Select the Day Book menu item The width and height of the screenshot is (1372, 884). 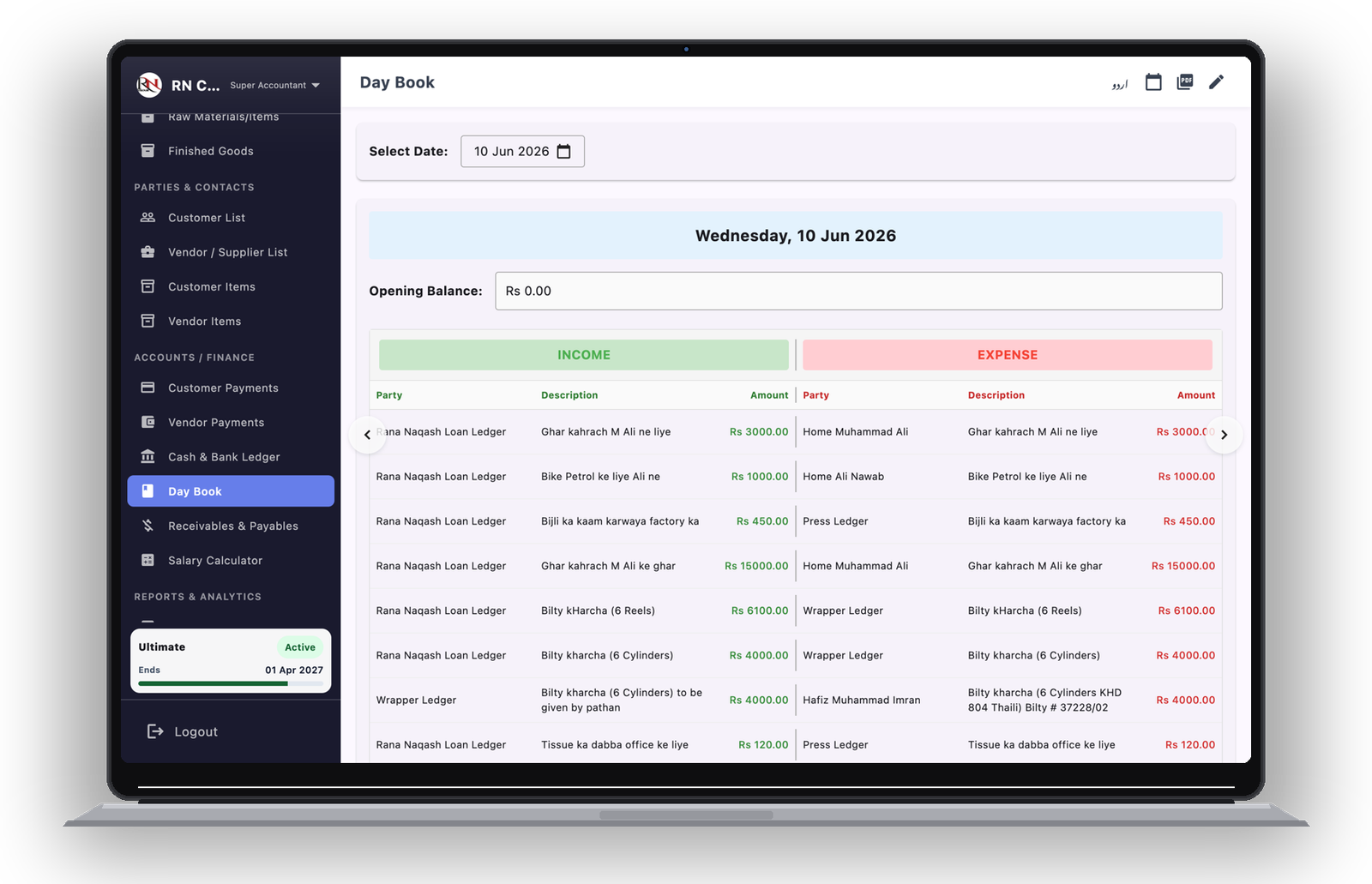tap(231, 491)
